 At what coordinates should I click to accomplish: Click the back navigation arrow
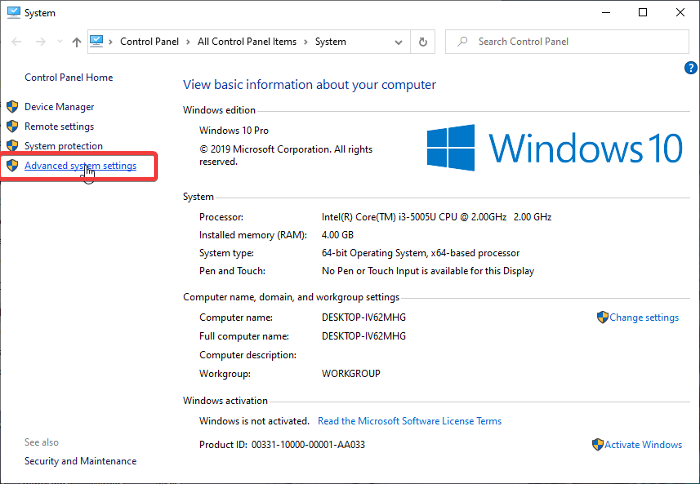16,42
